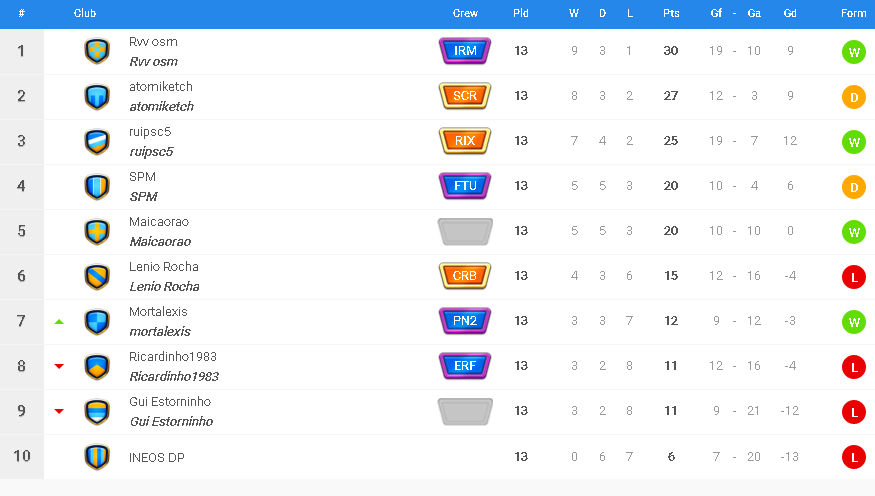
Task: Open Lenio Rocha manager name link
Action: [164, 287]
